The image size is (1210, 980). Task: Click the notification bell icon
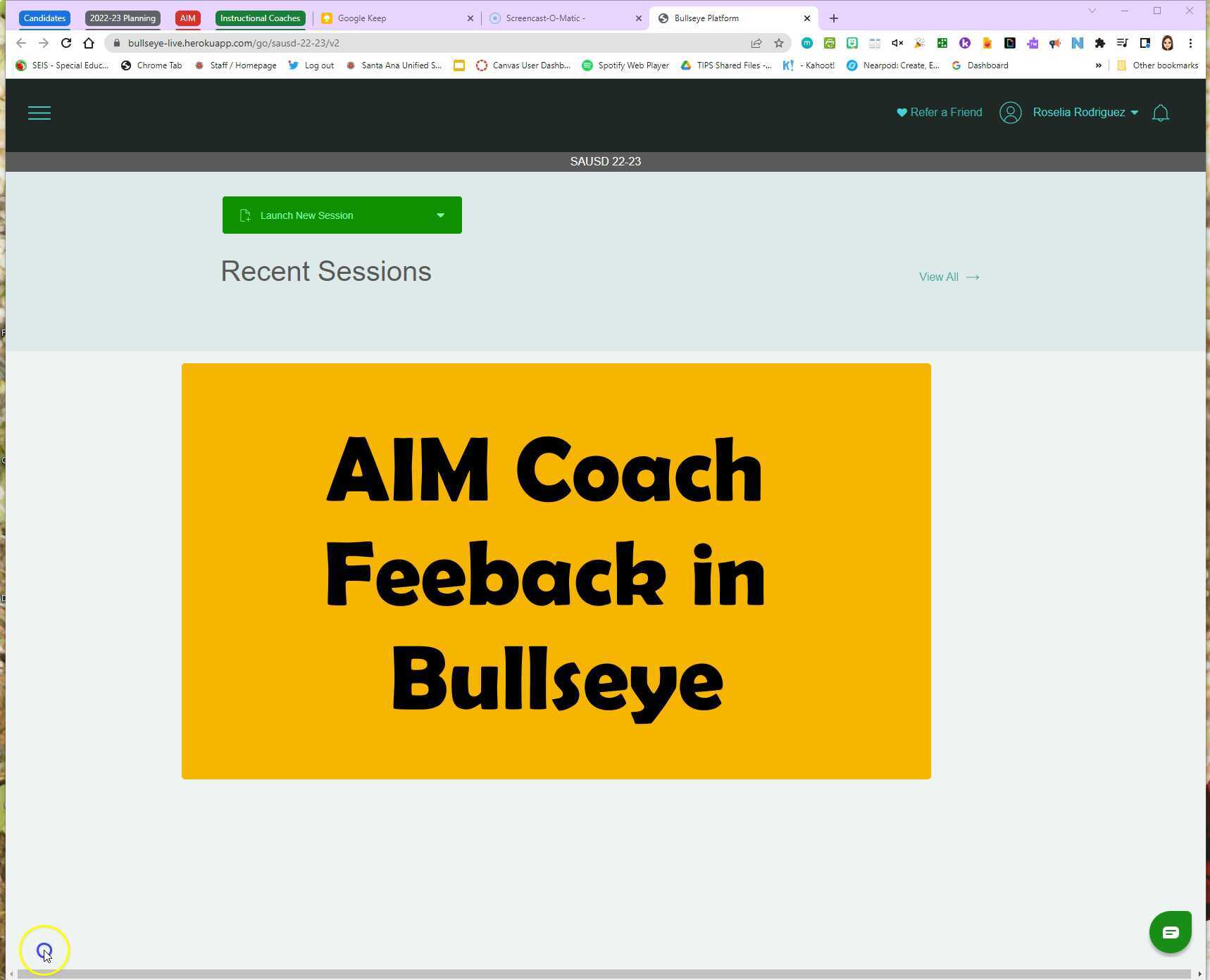1160,113
